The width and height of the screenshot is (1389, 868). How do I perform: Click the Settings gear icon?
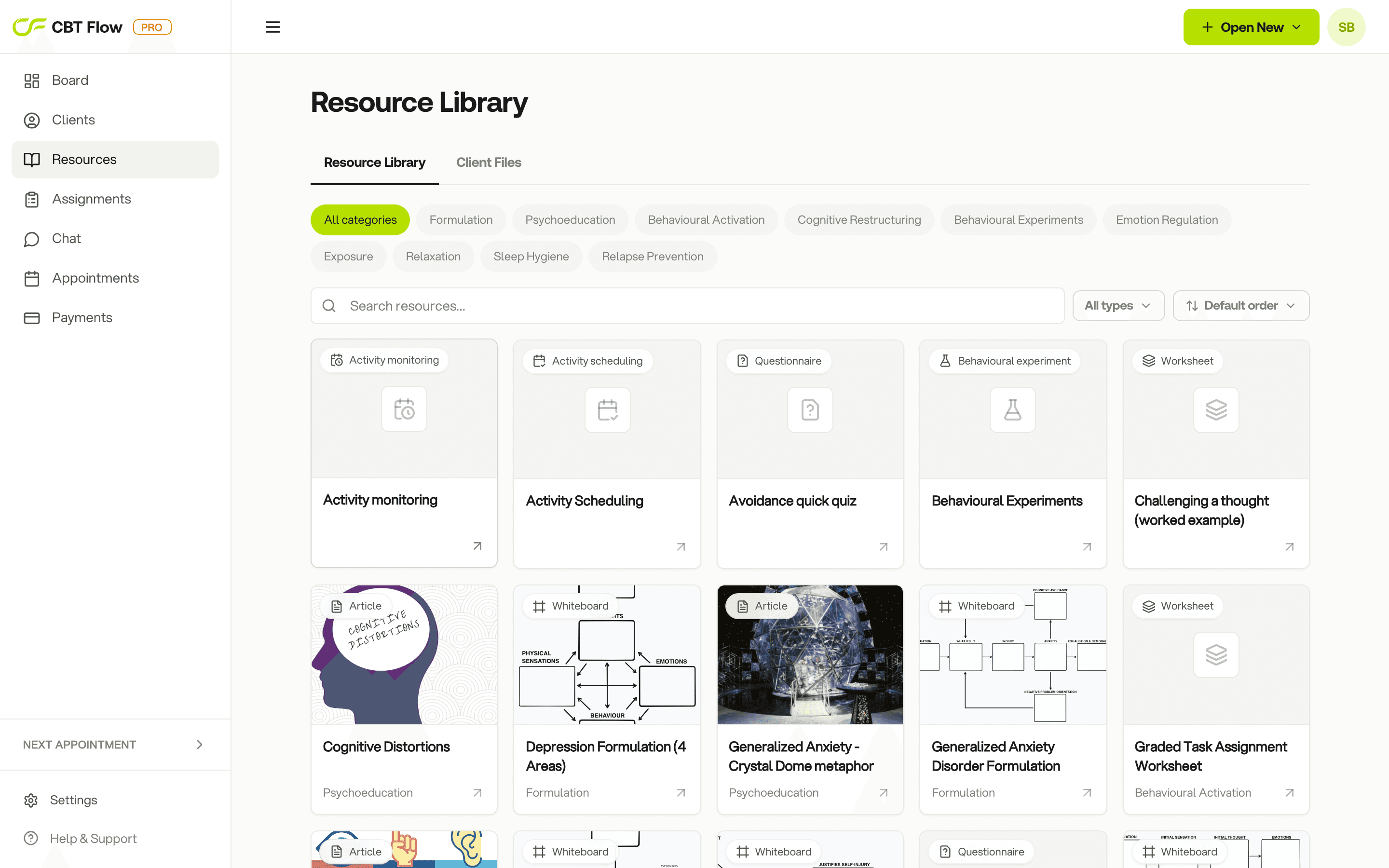click(x=31, y=800)
